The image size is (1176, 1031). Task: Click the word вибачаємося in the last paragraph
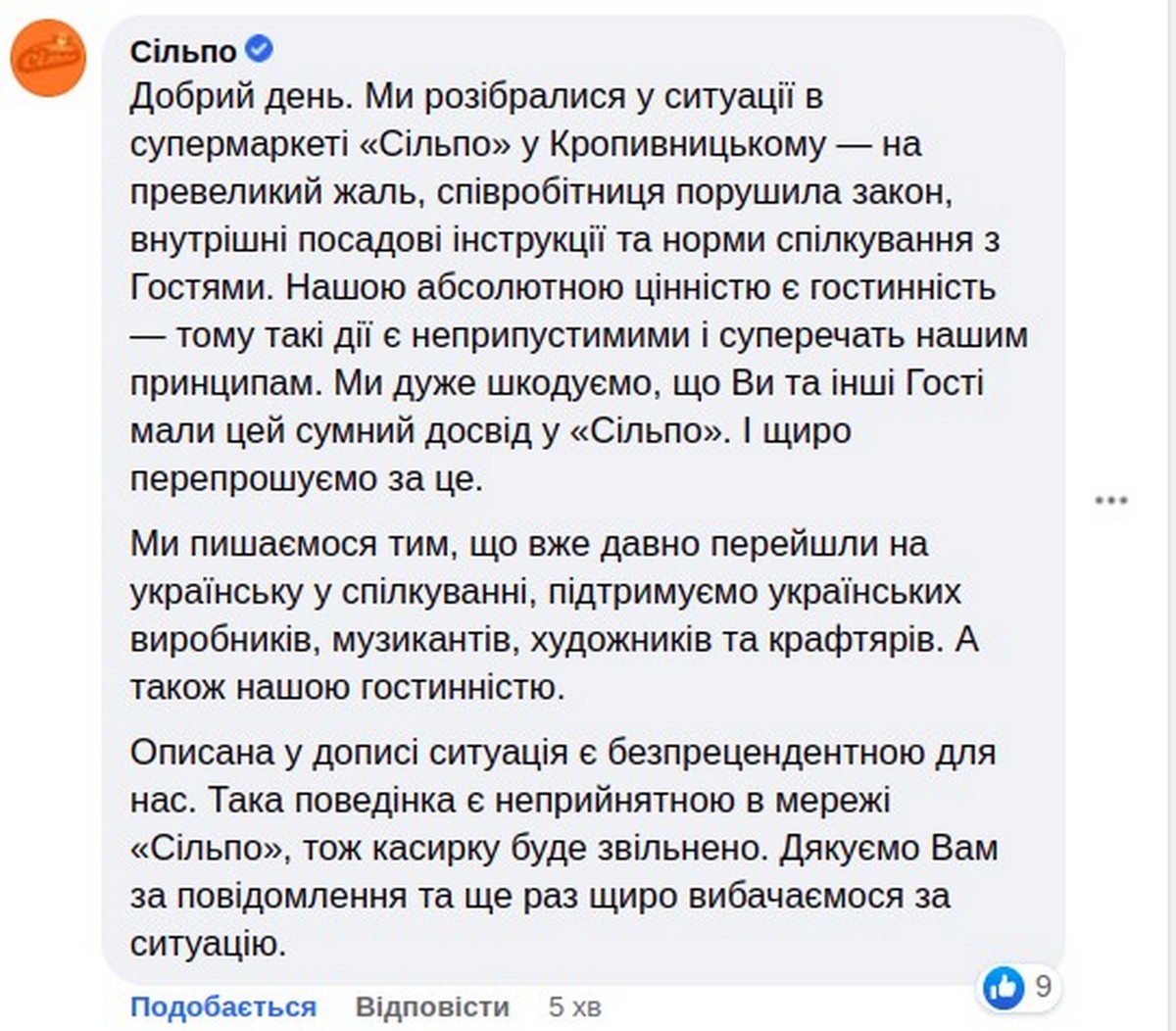[x=800, y=897]
